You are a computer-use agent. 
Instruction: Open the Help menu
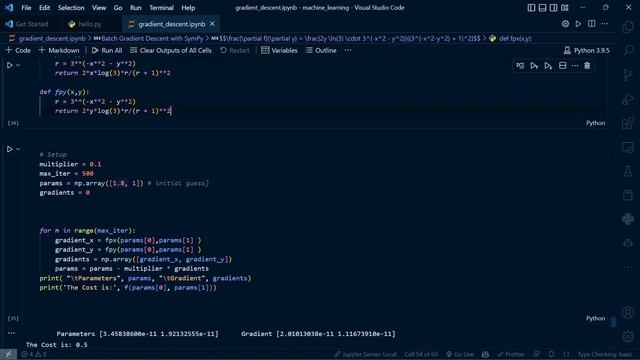188,8
